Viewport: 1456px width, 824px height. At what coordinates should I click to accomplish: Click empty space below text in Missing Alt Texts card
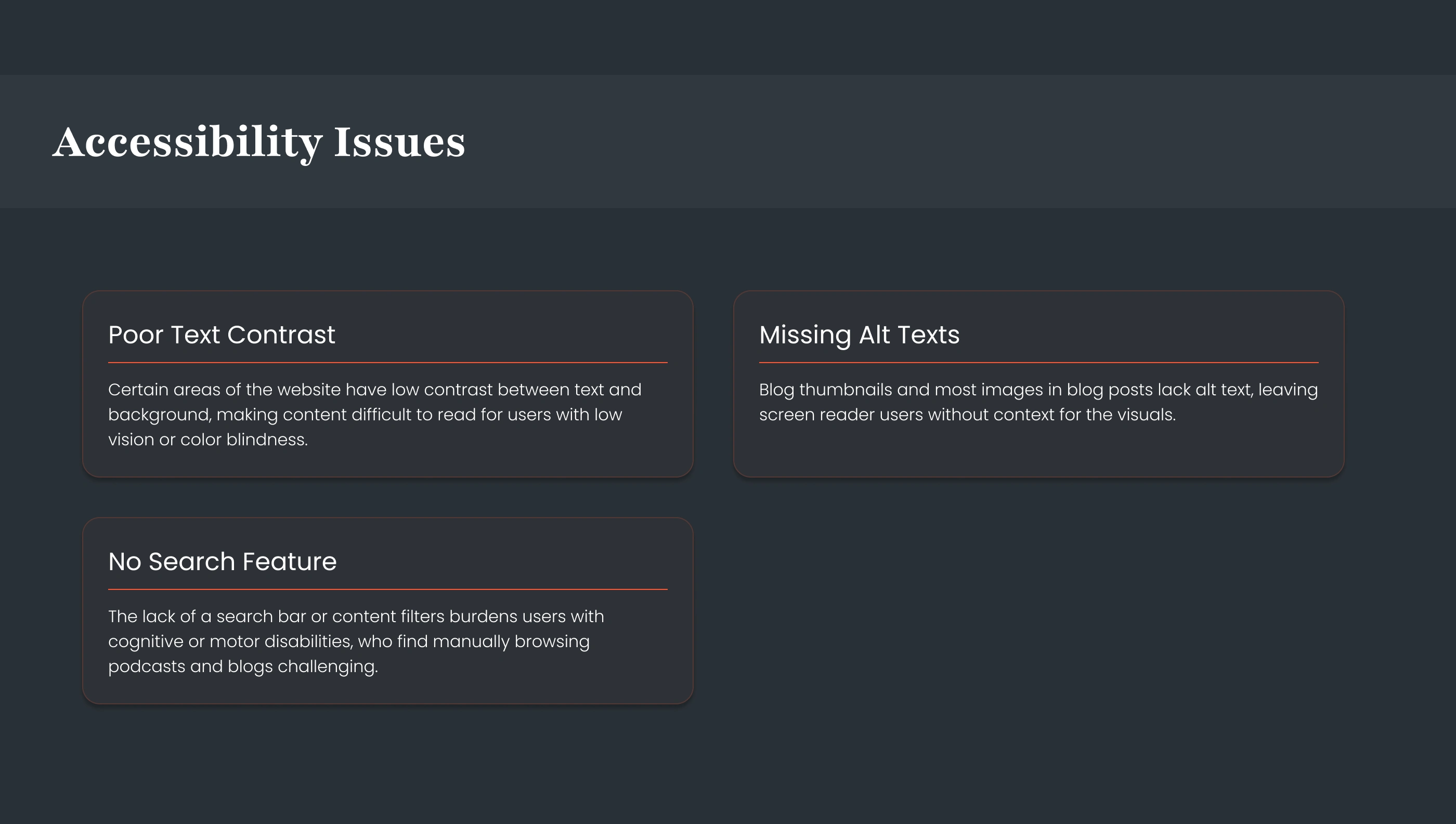(1038, 450)
